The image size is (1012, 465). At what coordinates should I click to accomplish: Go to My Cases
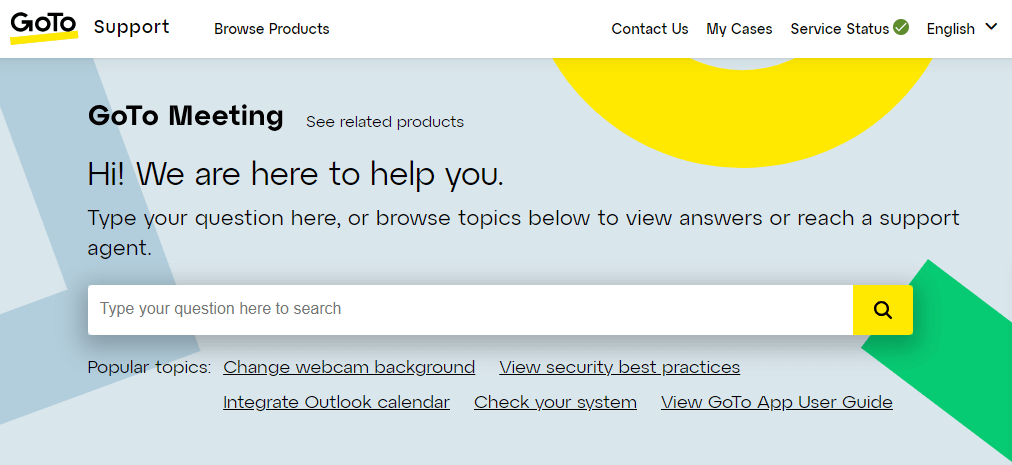[x=739, y=29]
